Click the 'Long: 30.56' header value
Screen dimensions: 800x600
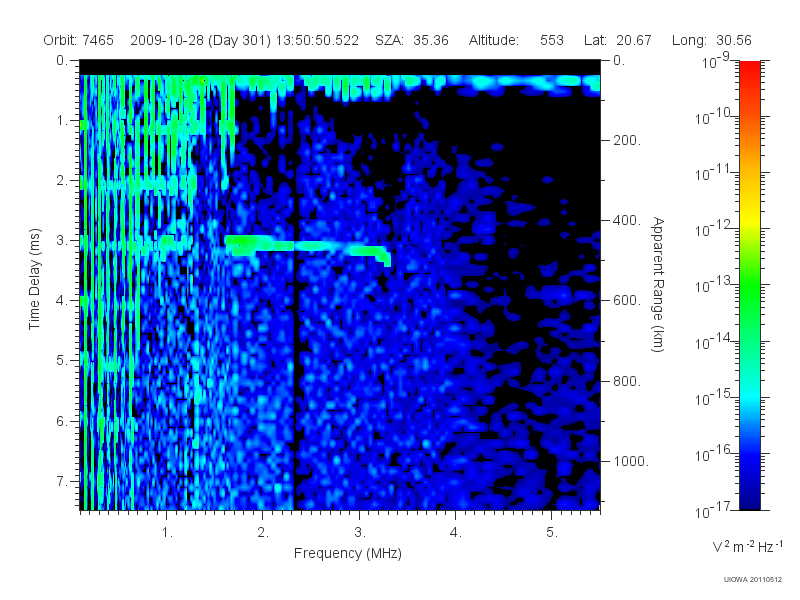pos(712,40)
